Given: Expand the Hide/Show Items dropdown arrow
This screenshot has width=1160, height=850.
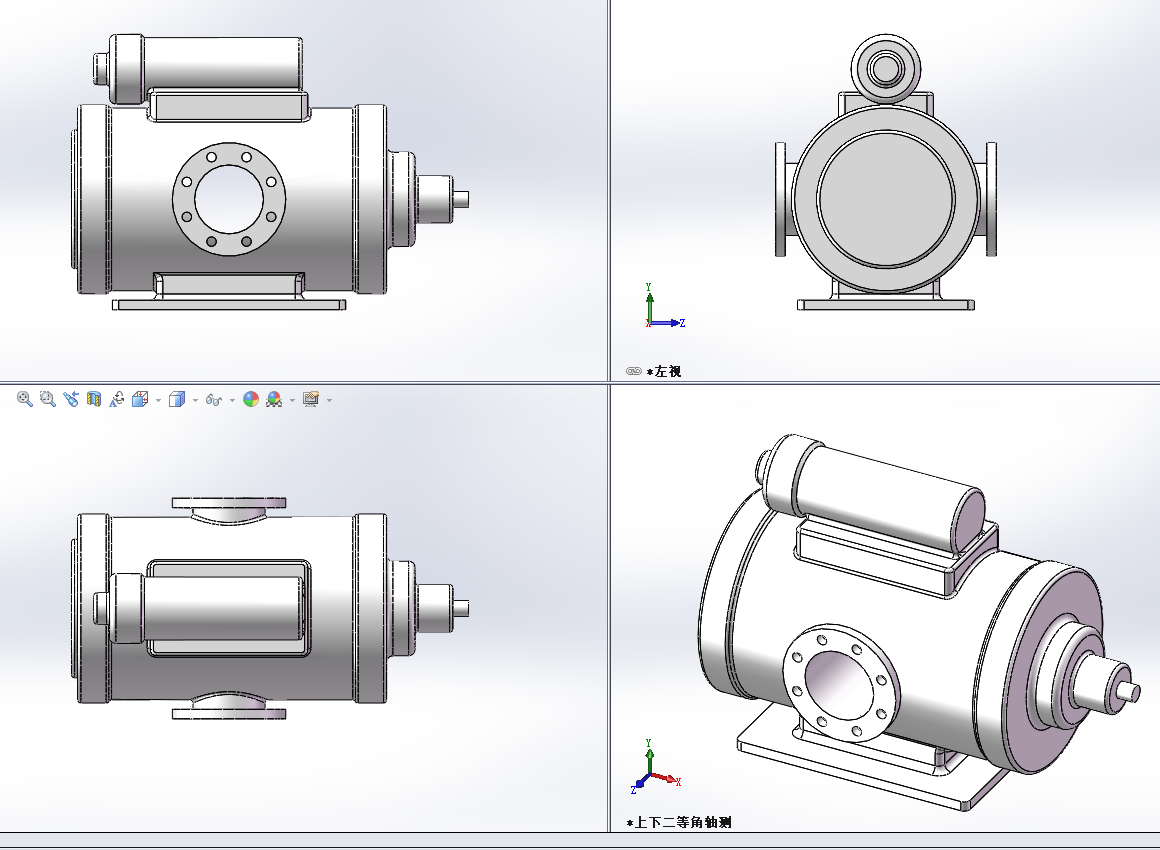Looking at the screenshot, I should pos(232,400).
